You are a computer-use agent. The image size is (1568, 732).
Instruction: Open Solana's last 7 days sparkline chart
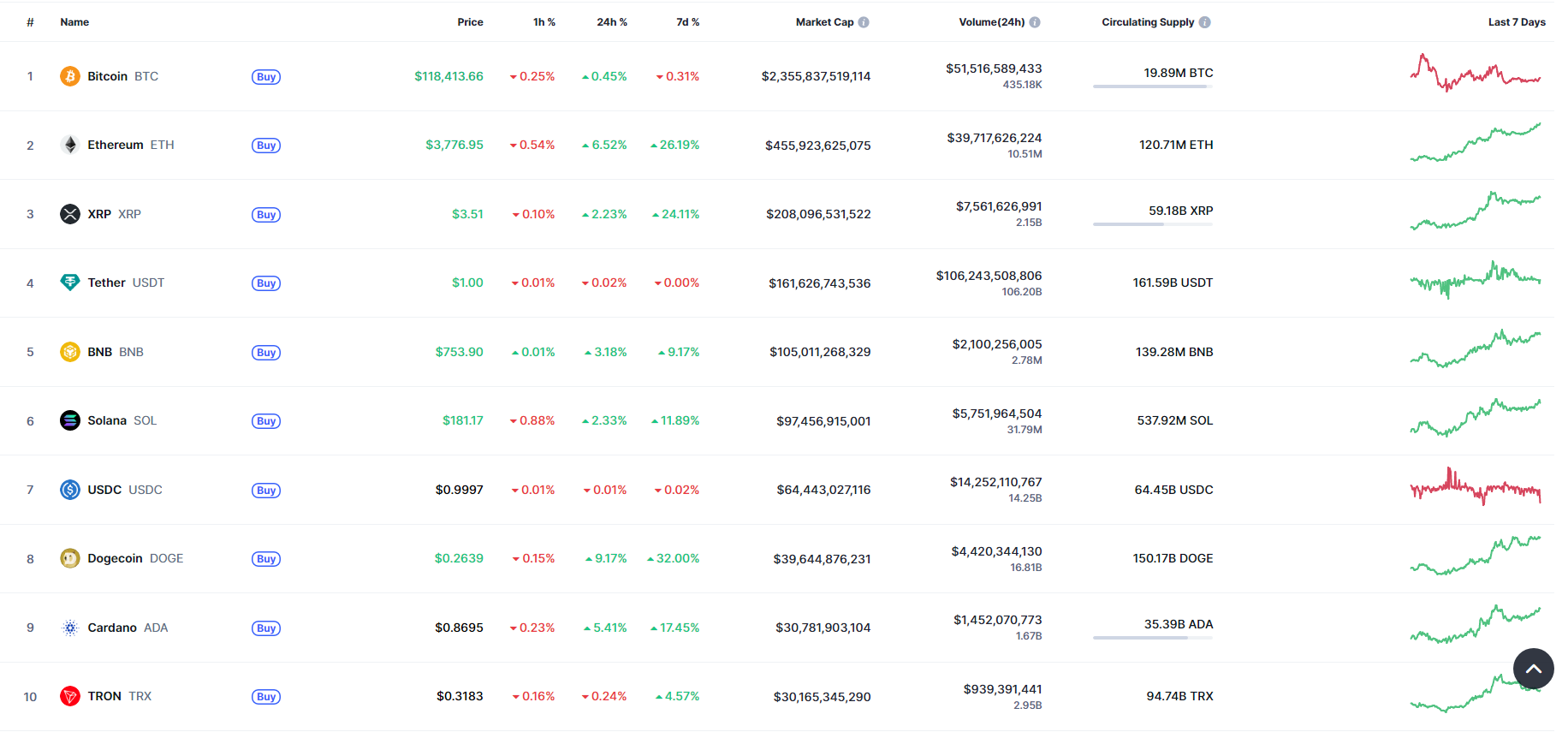[1476, 418]
